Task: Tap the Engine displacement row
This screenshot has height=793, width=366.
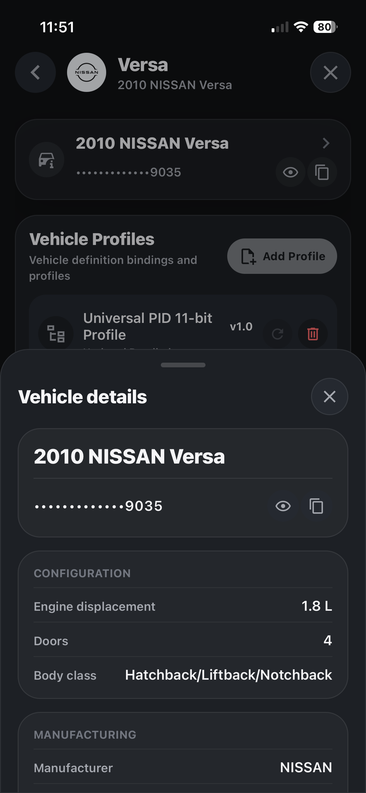Action: click(x=183, y=606)
